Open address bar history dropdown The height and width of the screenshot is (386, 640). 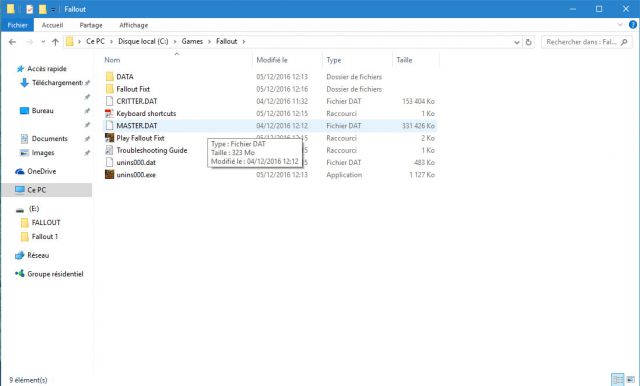[x=517, y=42]
